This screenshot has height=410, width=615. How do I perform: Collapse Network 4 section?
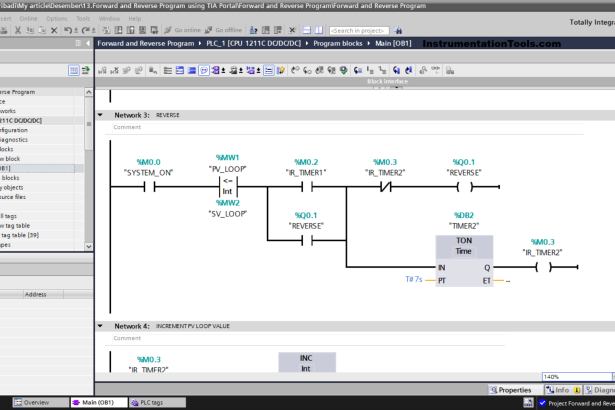coord(100,326)
